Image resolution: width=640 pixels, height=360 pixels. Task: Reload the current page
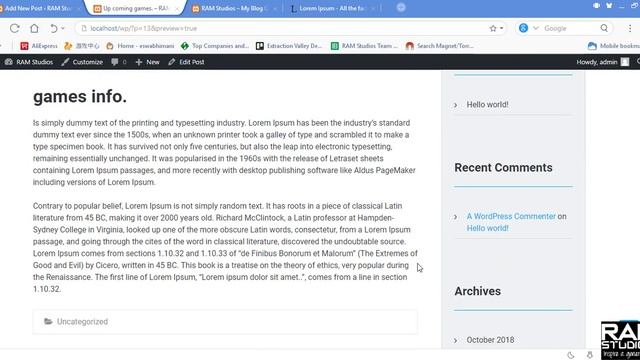(15, 28)
